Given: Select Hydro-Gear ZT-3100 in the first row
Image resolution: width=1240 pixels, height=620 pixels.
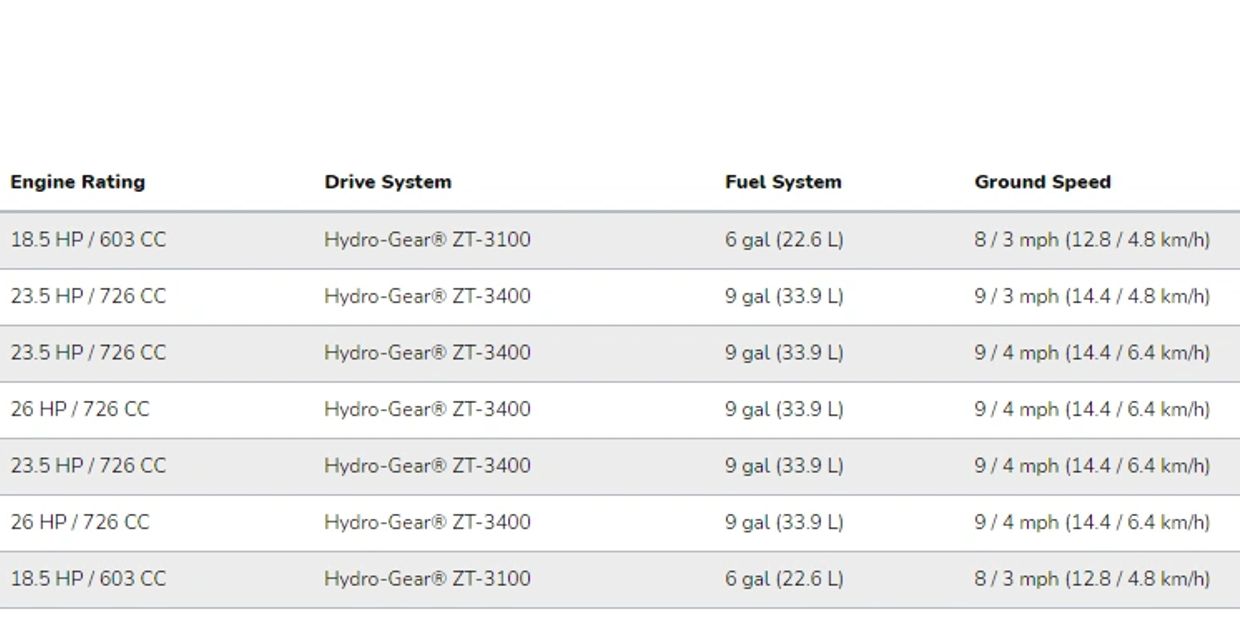Looking at the screenshot, I should (427, 240).
